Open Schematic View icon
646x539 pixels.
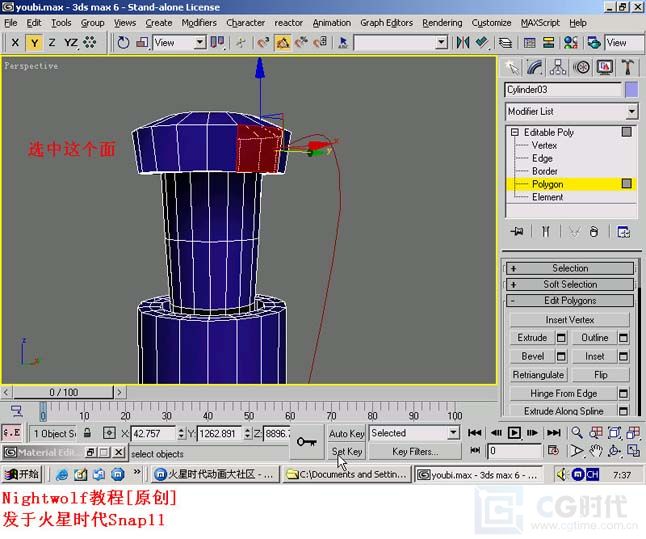(548, 42)
